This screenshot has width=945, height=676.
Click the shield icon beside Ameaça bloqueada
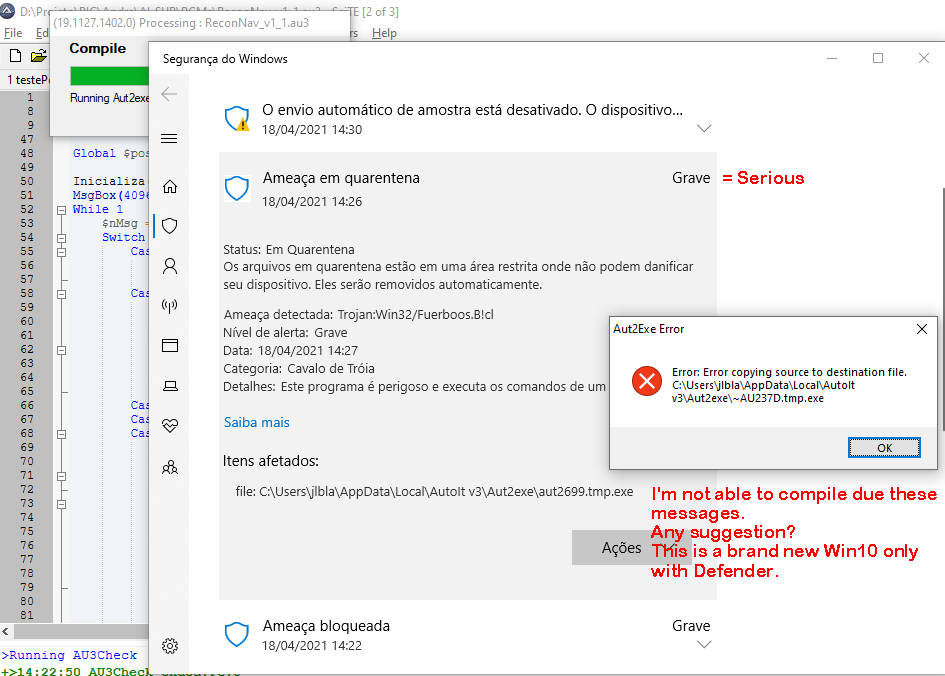237,634
